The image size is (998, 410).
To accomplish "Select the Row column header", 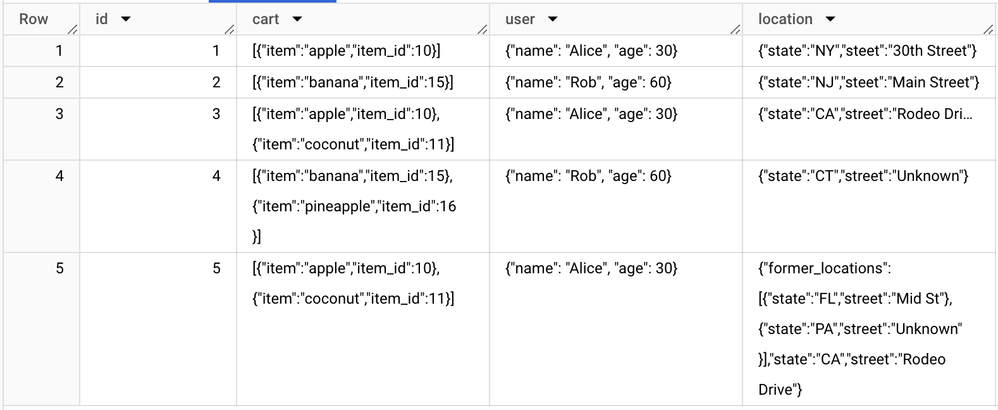I will pos(41,19).
